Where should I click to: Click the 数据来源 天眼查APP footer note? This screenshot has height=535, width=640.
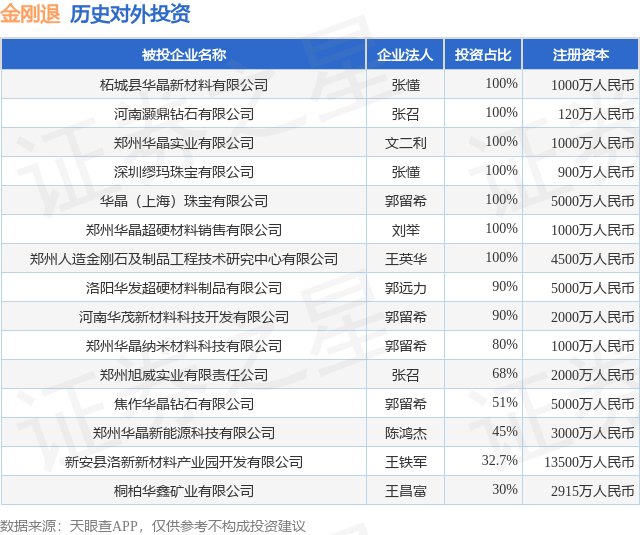(153, 526)
